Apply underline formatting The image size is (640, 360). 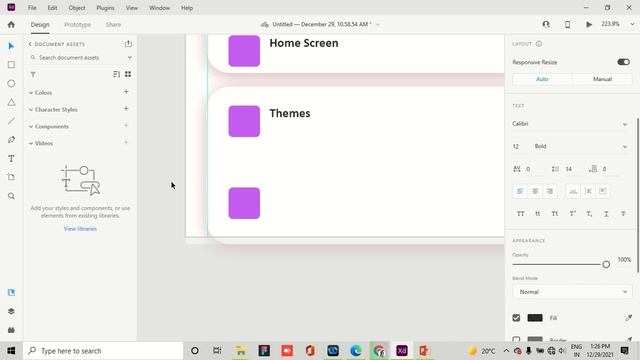pyautogui.click(x=606, y=214)
